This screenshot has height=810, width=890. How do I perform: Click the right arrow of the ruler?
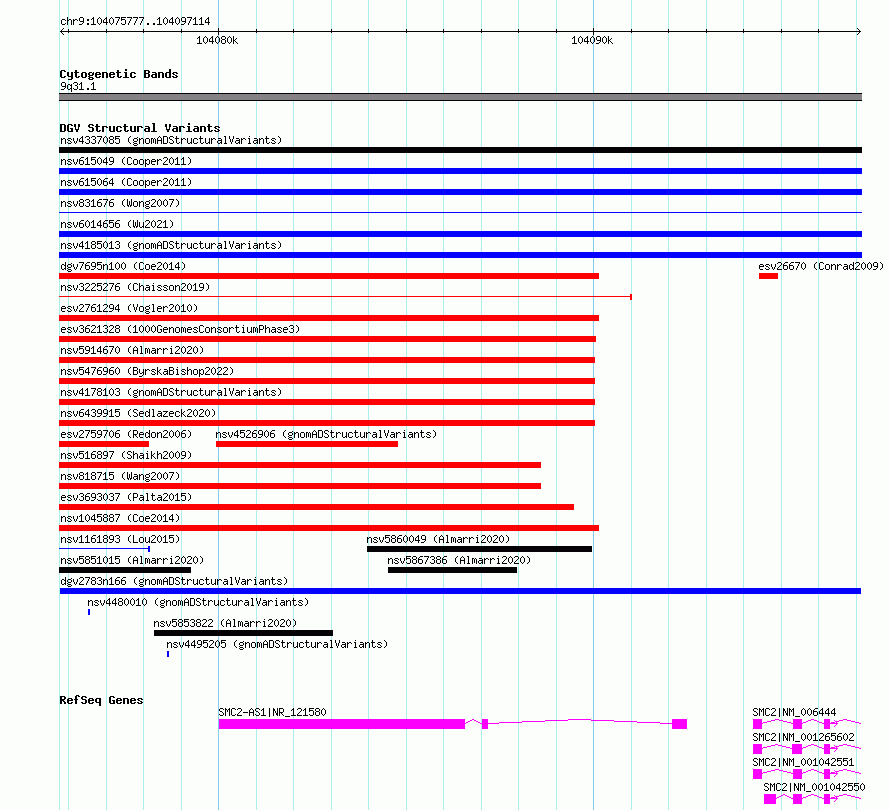[x=859, y=31]
